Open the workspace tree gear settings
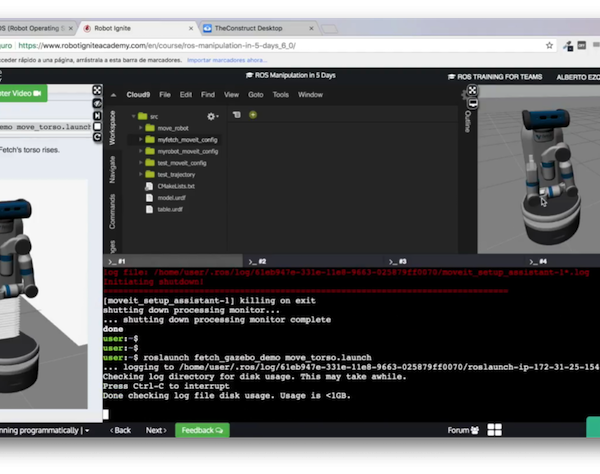 point(212,116)
